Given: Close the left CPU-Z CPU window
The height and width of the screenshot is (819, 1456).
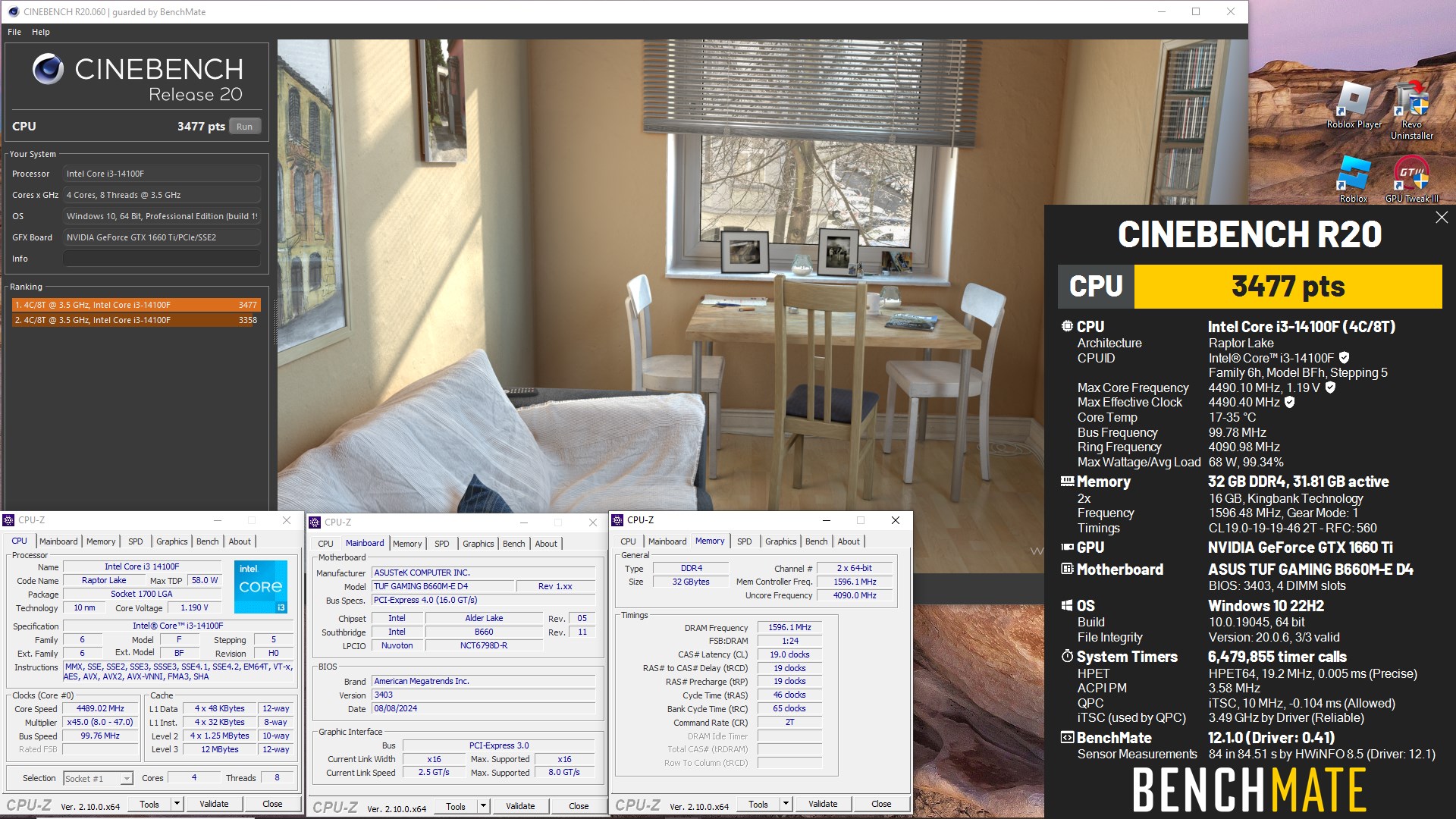Looking at the screenshot, I should (x=287, y=520).
